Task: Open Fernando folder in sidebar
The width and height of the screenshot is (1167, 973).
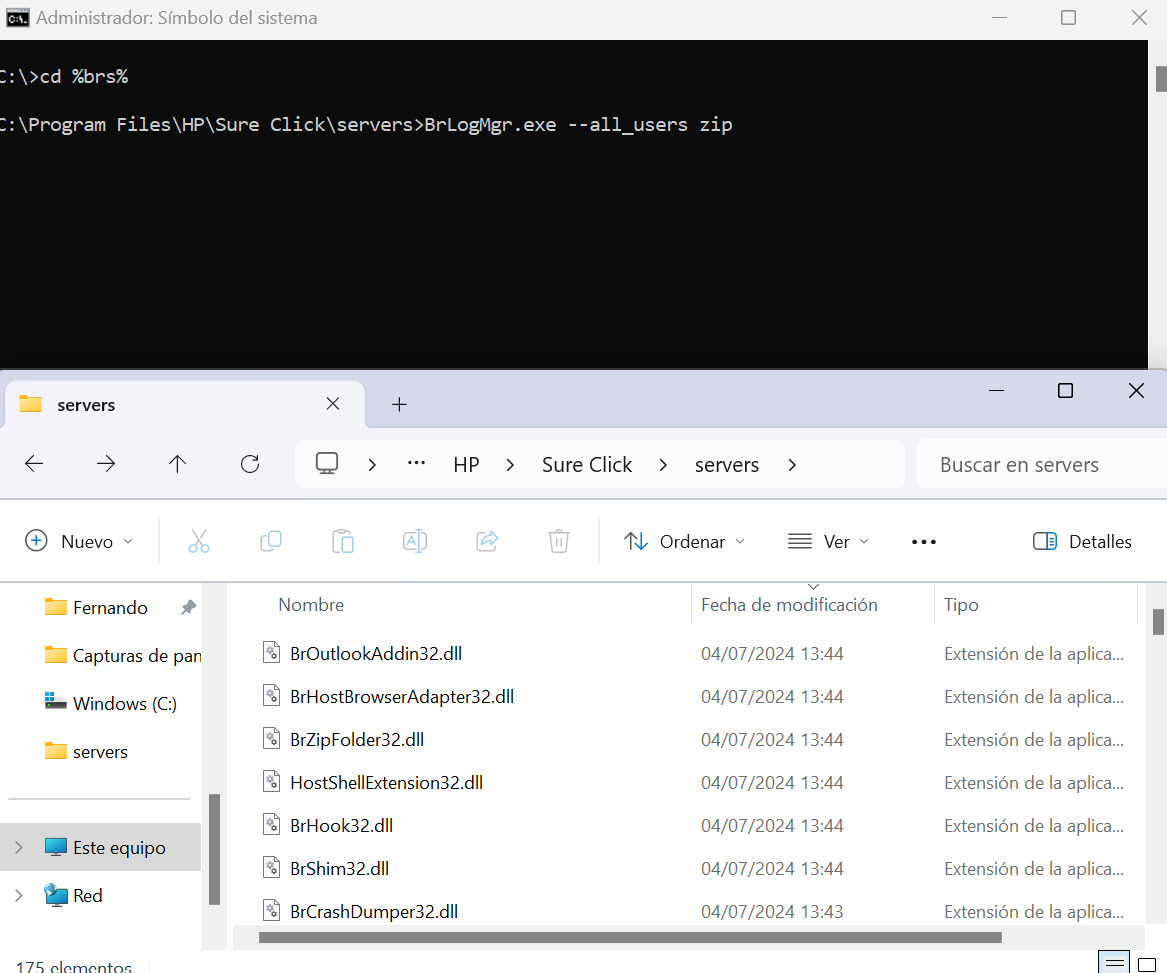Action: coord(110,607)
